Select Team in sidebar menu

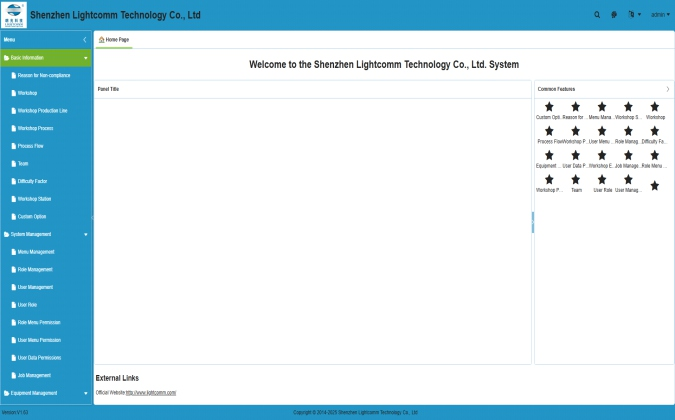46,164
